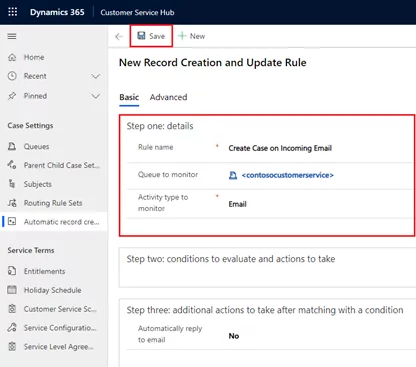The width and height of the screenshot is (416, 367).
Task: Click the Save button label
Action: coord(157,36)
